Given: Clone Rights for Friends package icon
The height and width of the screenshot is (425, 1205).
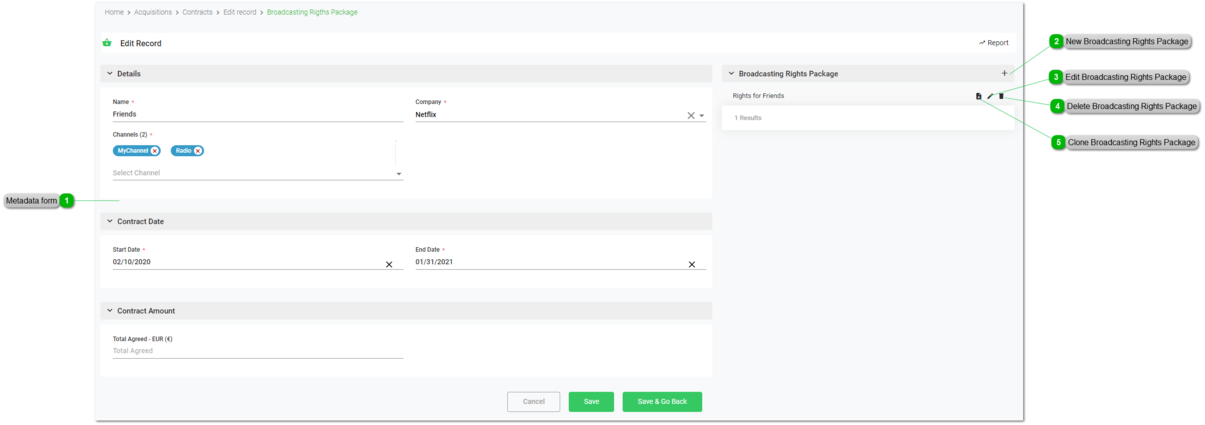Looking at the screenshot, I should (x=979, y=96).
